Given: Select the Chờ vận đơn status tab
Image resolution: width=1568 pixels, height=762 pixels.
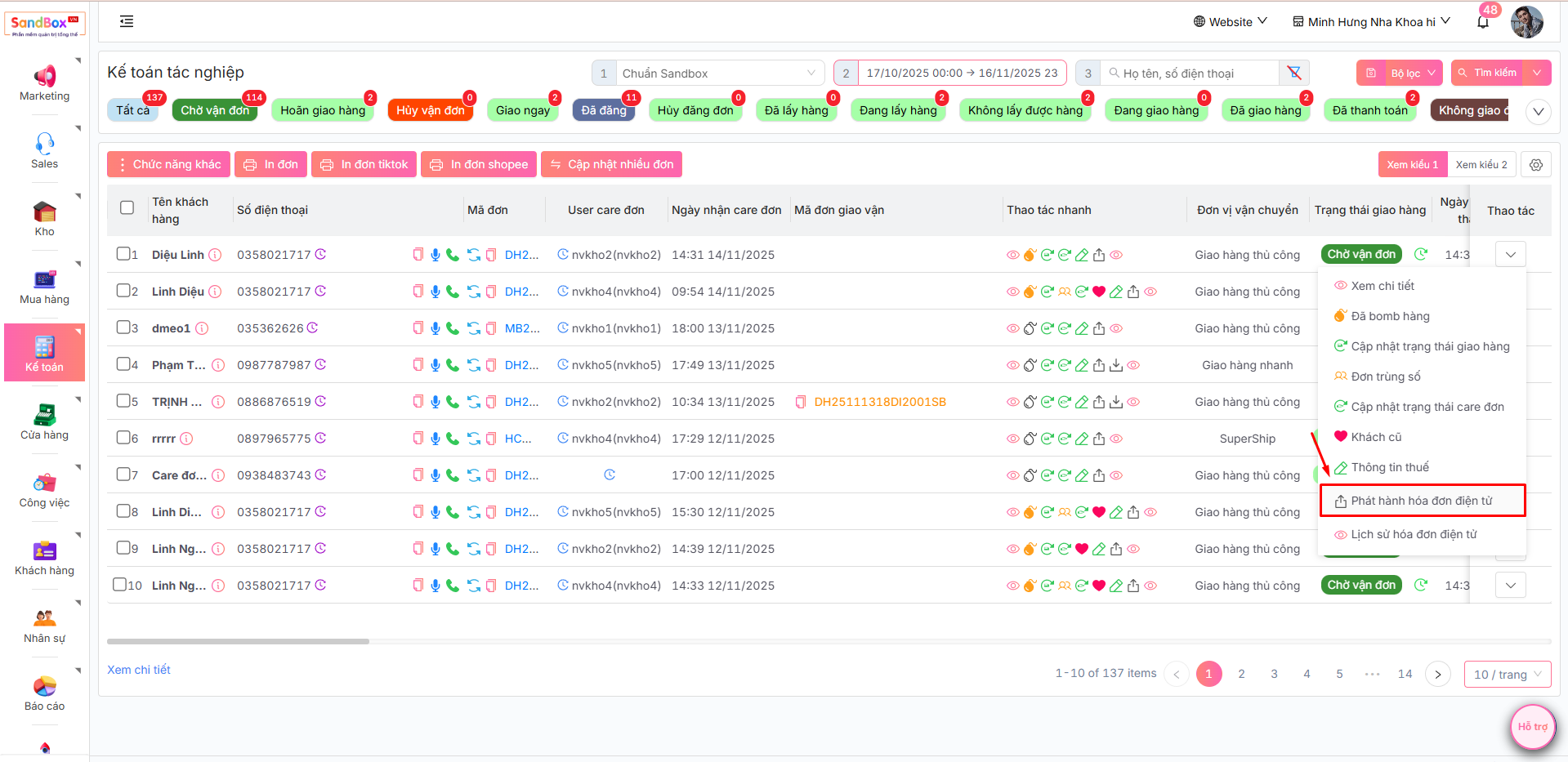Looking at the screenshot, I should point(215,110).
